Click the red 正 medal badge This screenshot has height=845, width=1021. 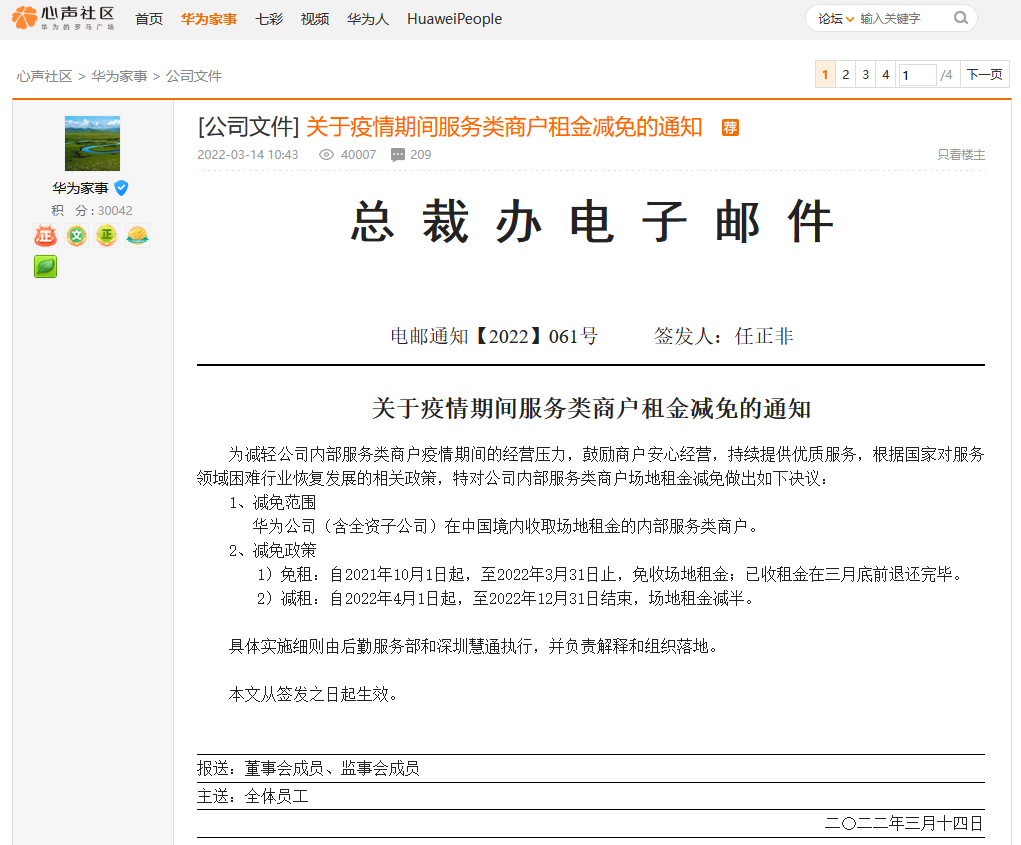(x=46, y=236)
